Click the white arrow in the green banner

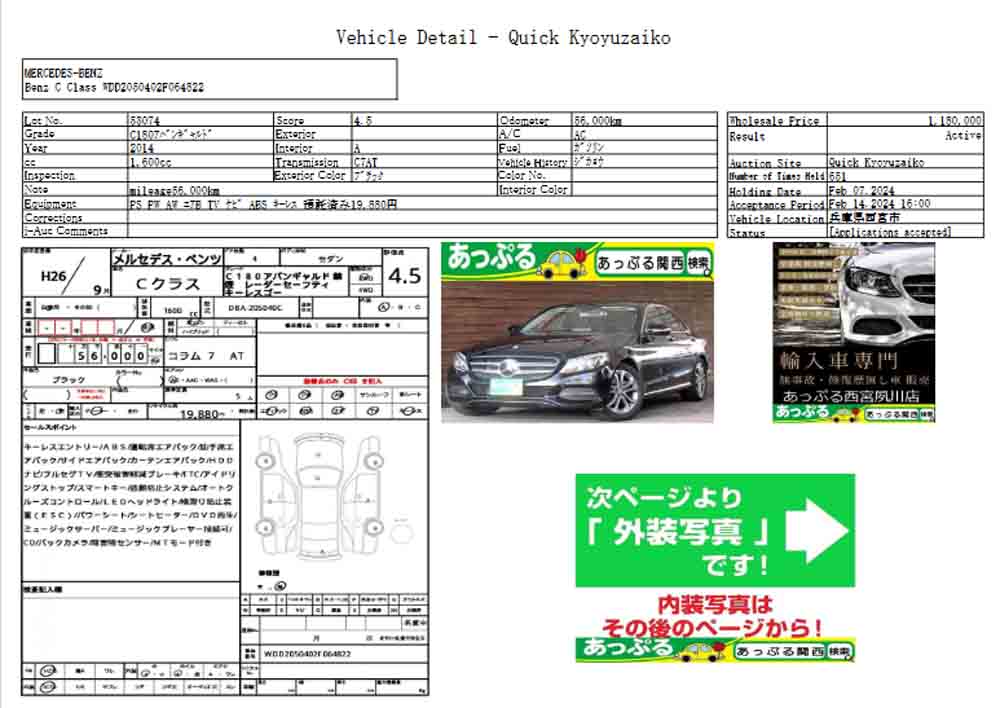pos(818,531)
